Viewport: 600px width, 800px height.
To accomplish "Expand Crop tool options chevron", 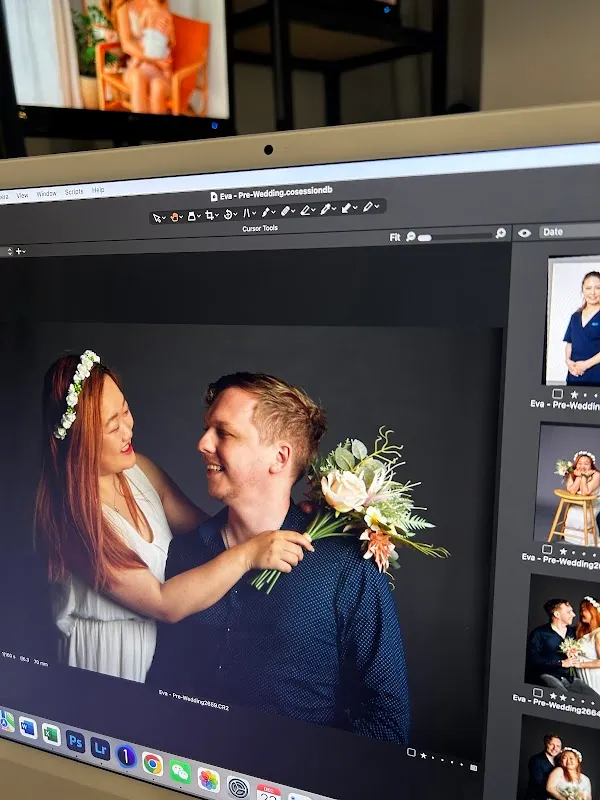I will pos(216,215).
